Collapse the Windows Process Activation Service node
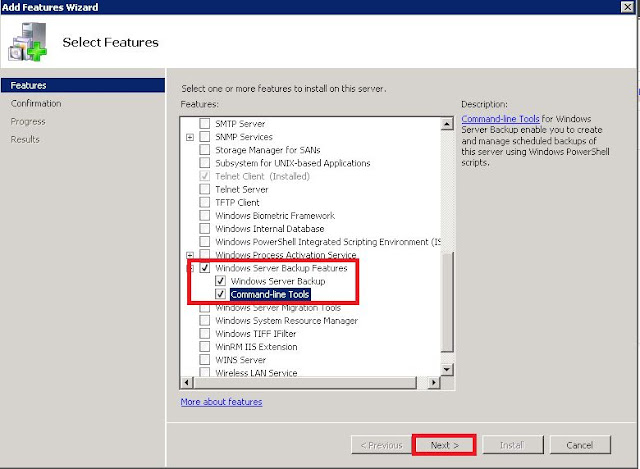 pos(190,255)
